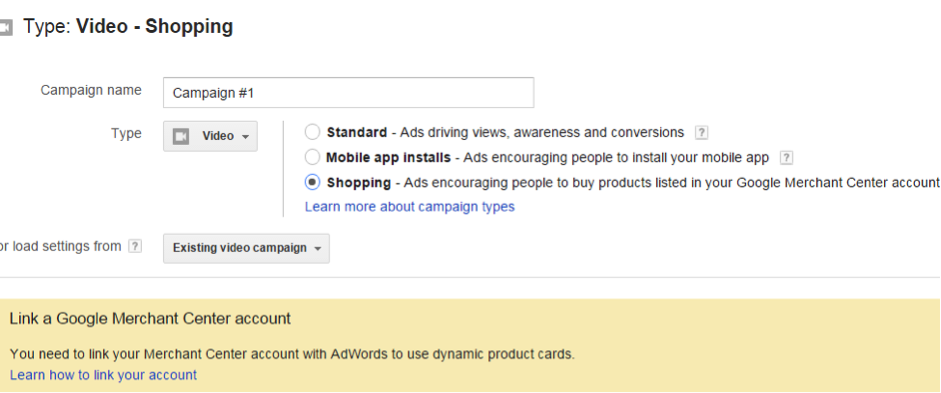Viewport: 941px width, 393px height.
Task: Select the Mobile app installs radio button
Action: point(312,157)
